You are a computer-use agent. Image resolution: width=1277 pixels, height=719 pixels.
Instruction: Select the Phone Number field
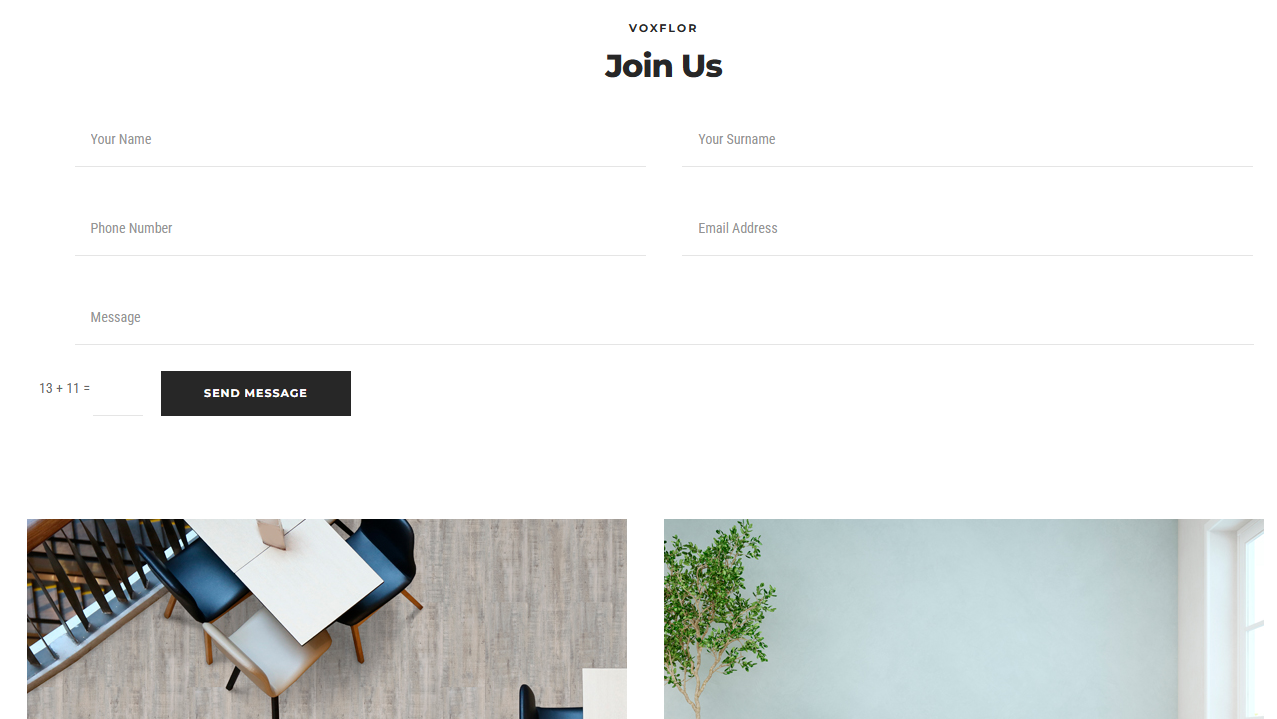[x=360, y=229]
